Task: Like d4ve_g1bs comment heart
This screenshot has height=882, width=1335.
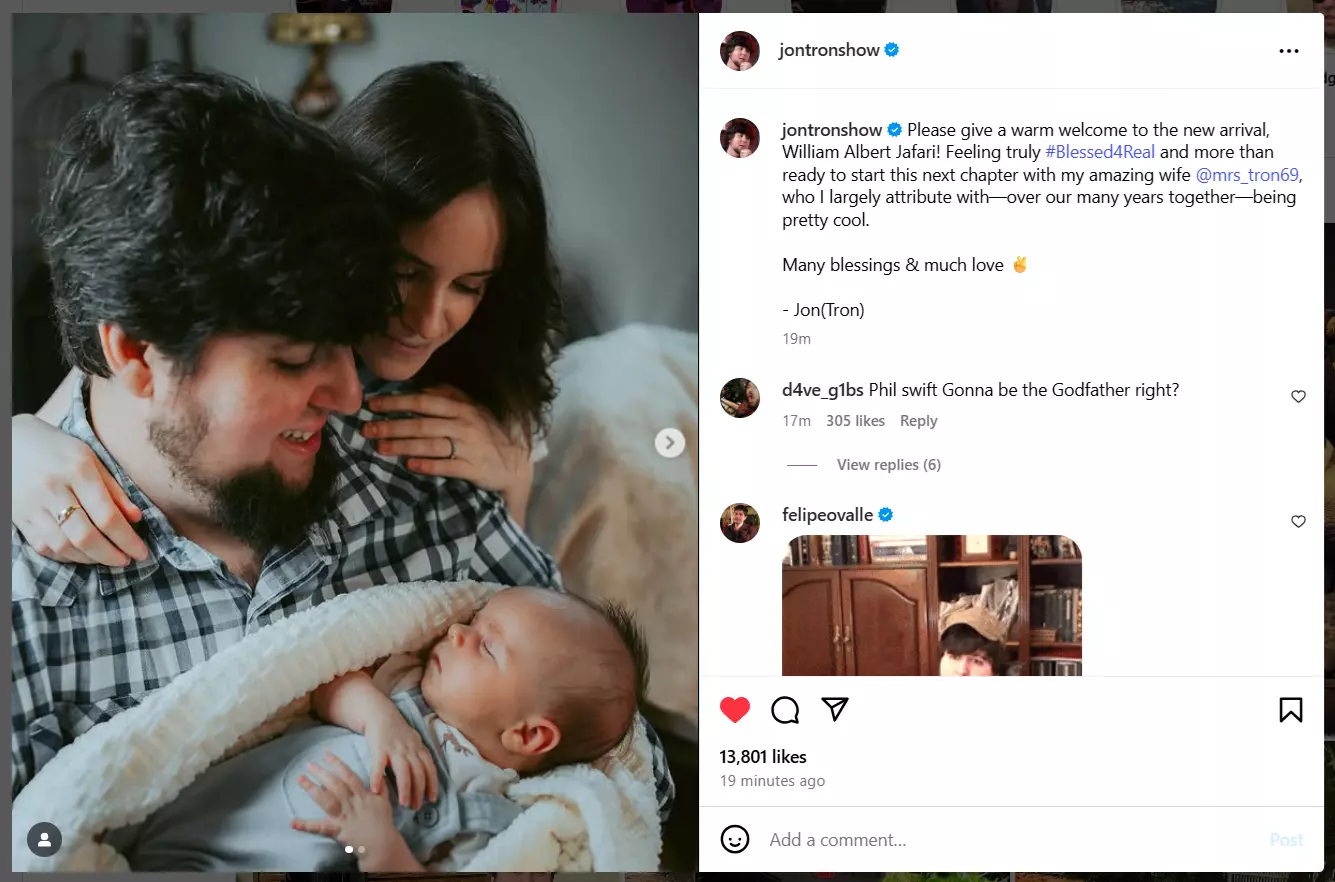Action: coord(1298,396)
